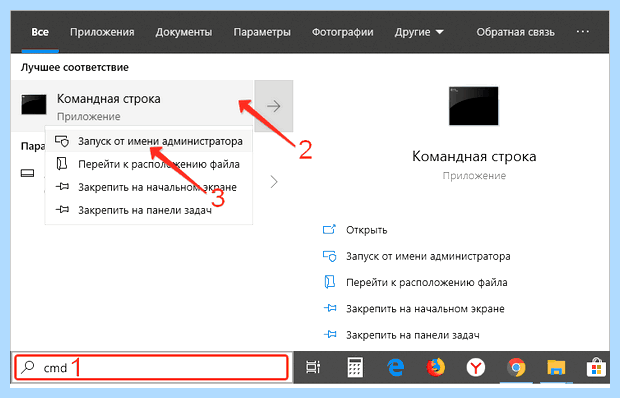Screen dimensions: 620x398
Task: Choose Закрепить на начальном экране in context menu
Action: pos(149,187)
